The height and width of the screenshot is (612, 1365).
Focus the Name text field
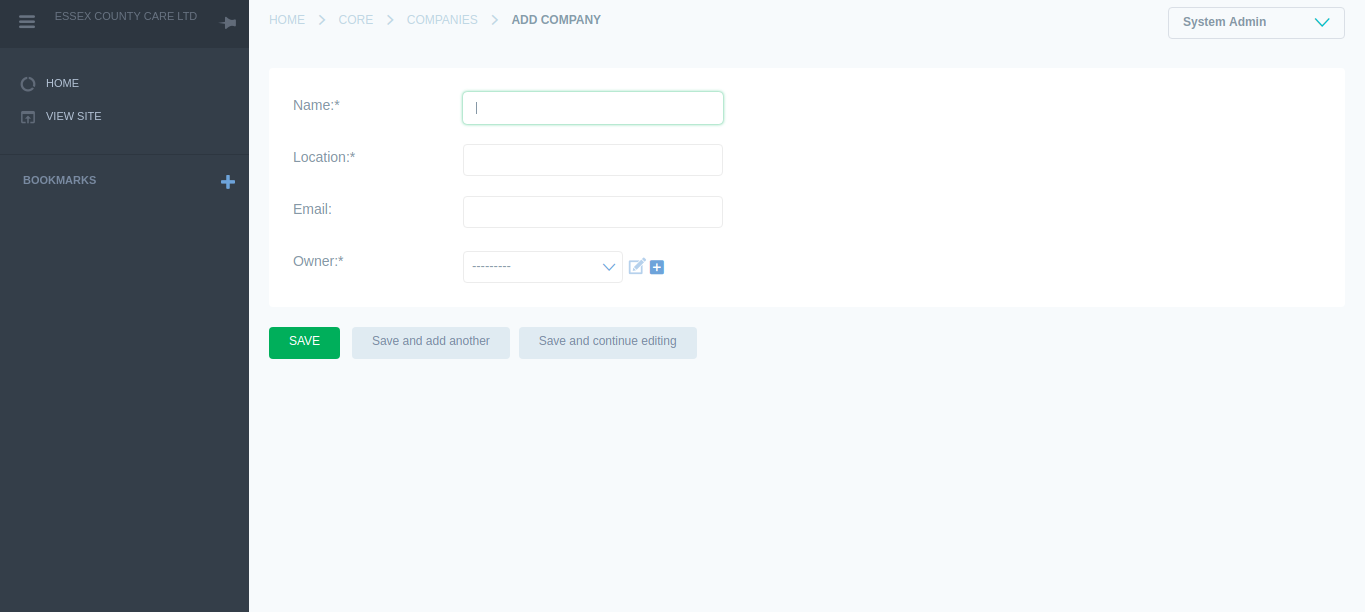tap(592, 108)
